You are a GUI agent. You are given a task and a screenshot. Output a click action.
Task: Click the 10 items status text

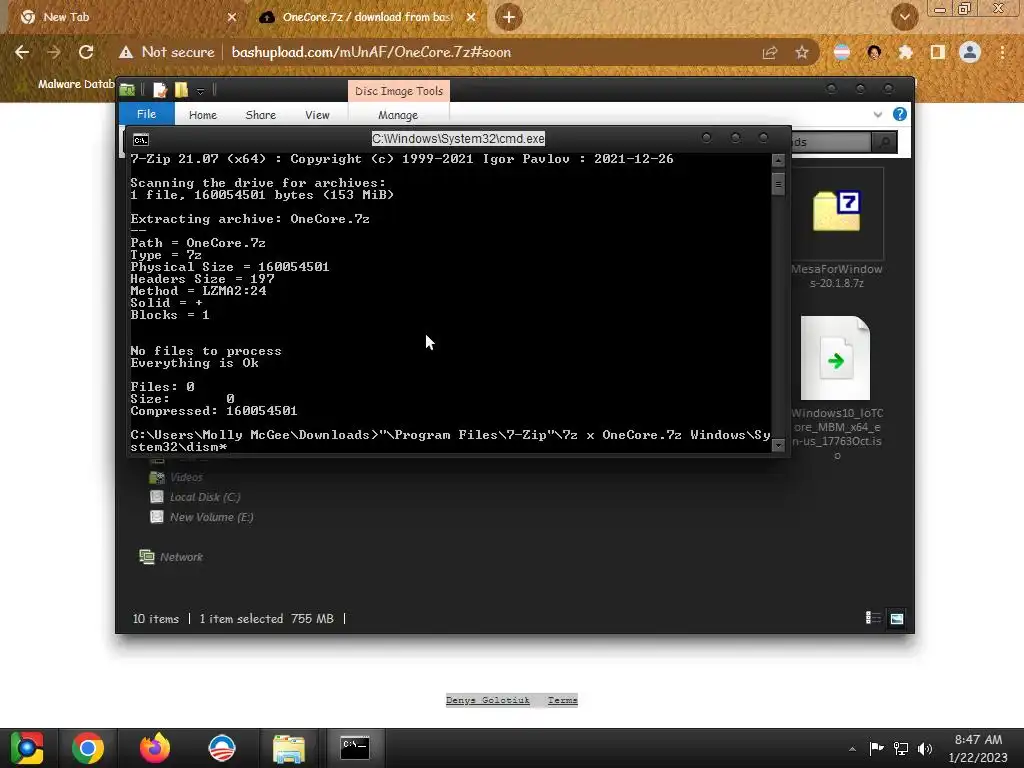[x=155, y=618]
